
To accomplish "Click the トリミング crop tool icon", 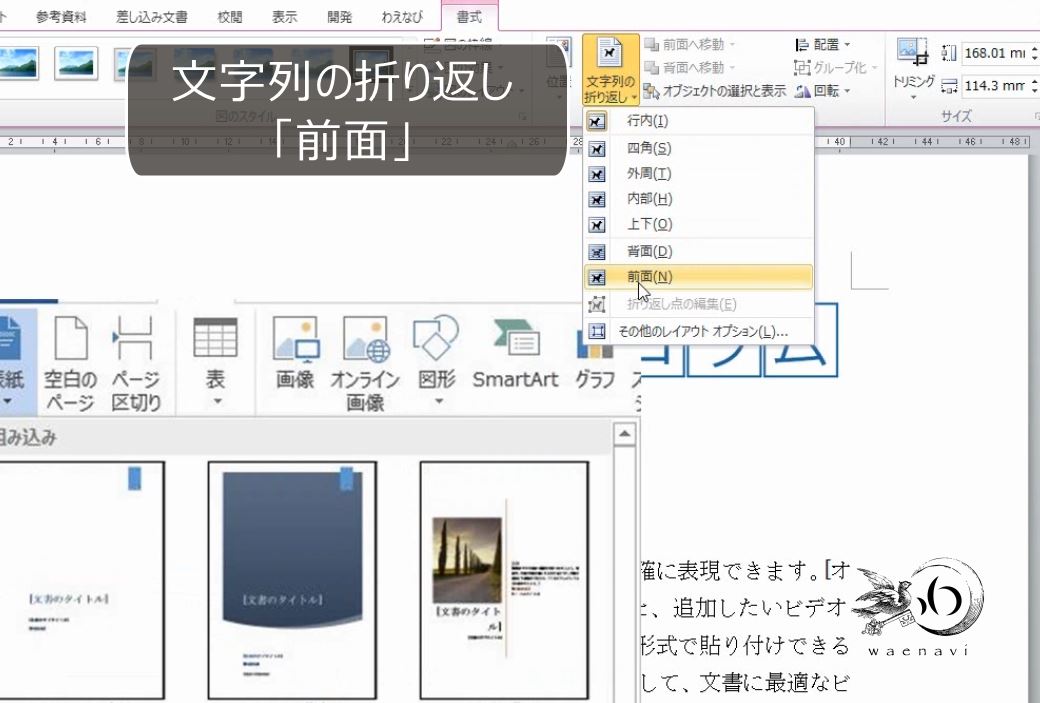I will 913,52.
